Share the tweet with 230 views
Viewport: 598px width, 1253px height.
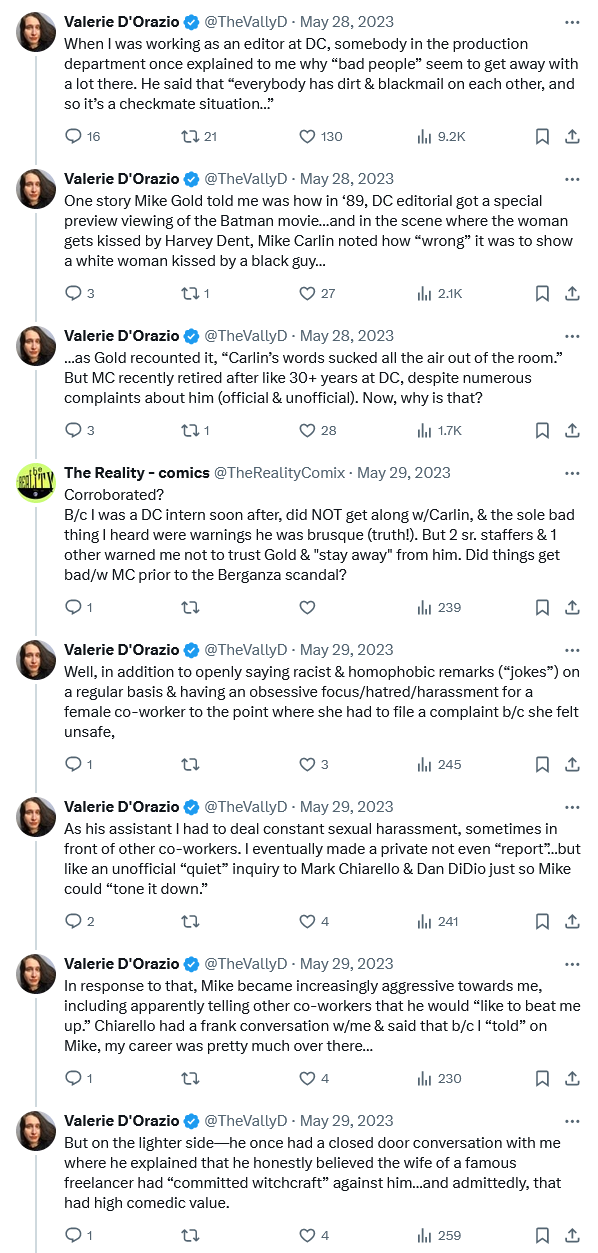click(572, 1078)
